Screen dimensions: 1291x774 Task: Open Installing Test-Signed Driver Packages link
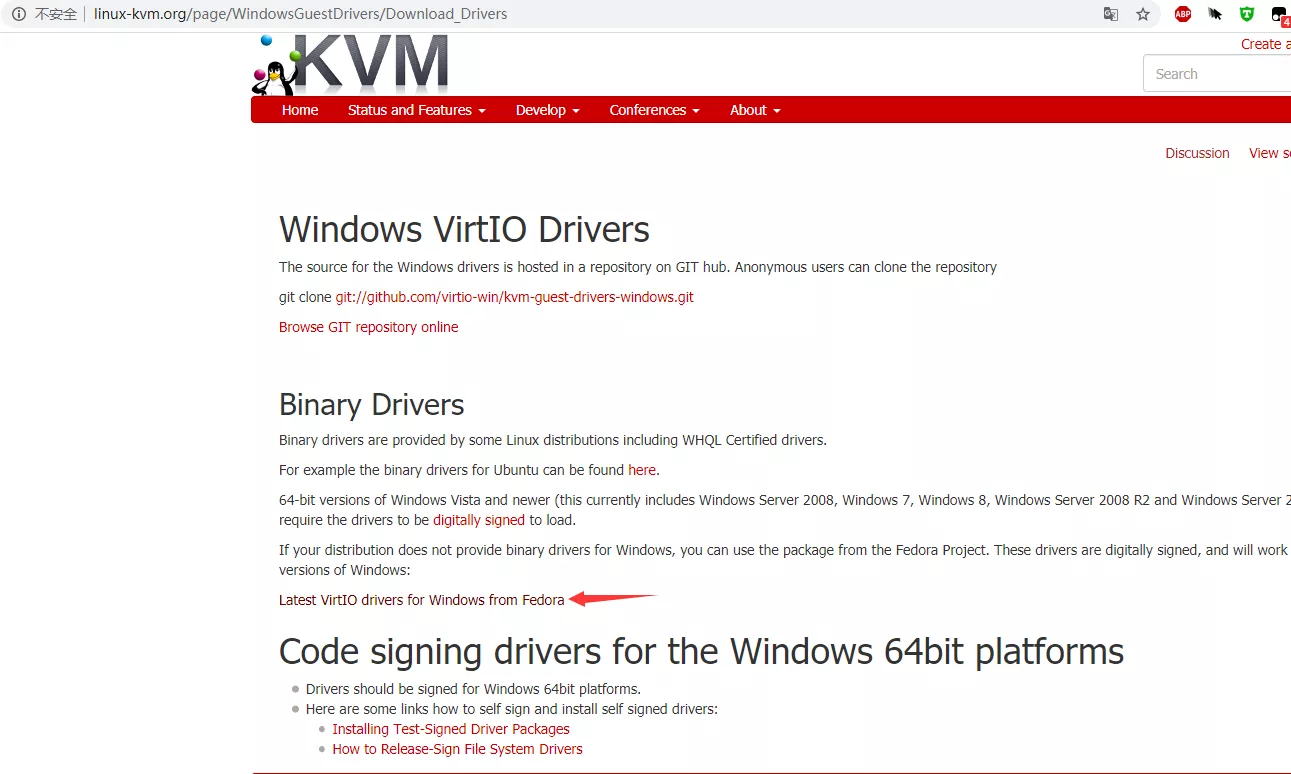coord(450,729)
